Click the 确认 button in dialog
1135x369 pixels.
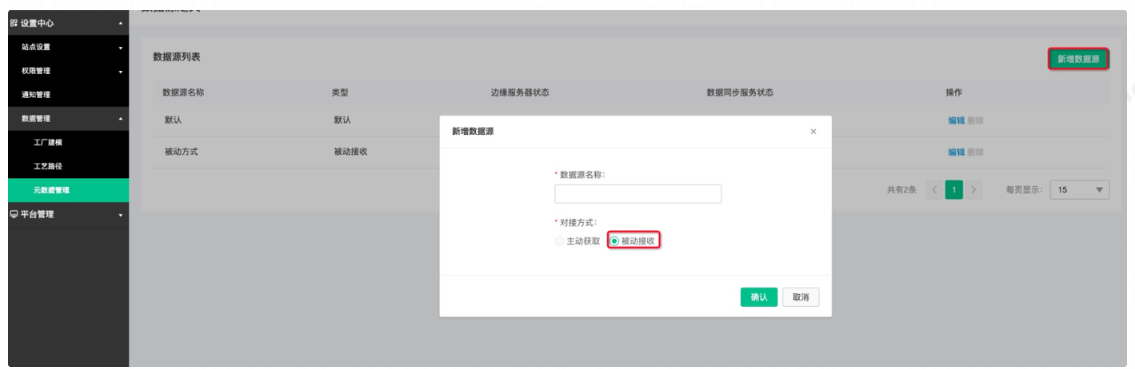click(759, 297)
